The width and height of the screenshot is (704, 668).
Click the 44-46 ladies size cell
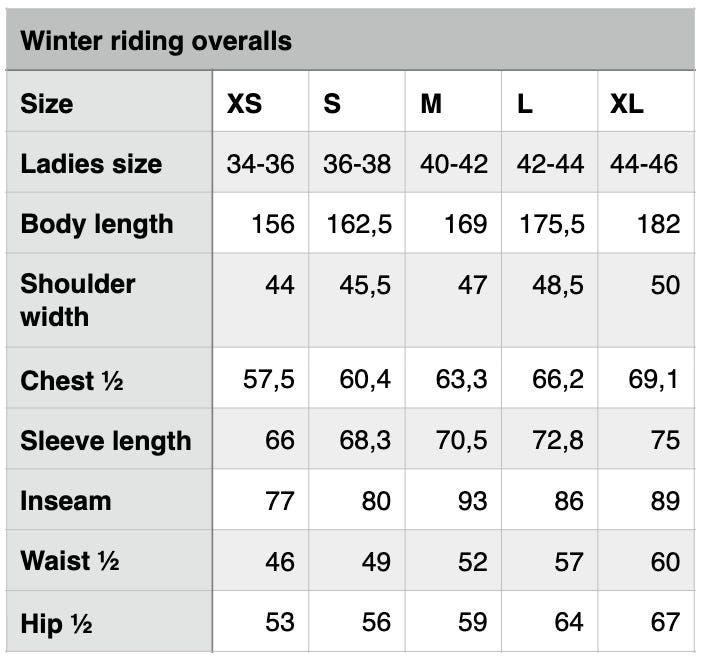(644, 164)
